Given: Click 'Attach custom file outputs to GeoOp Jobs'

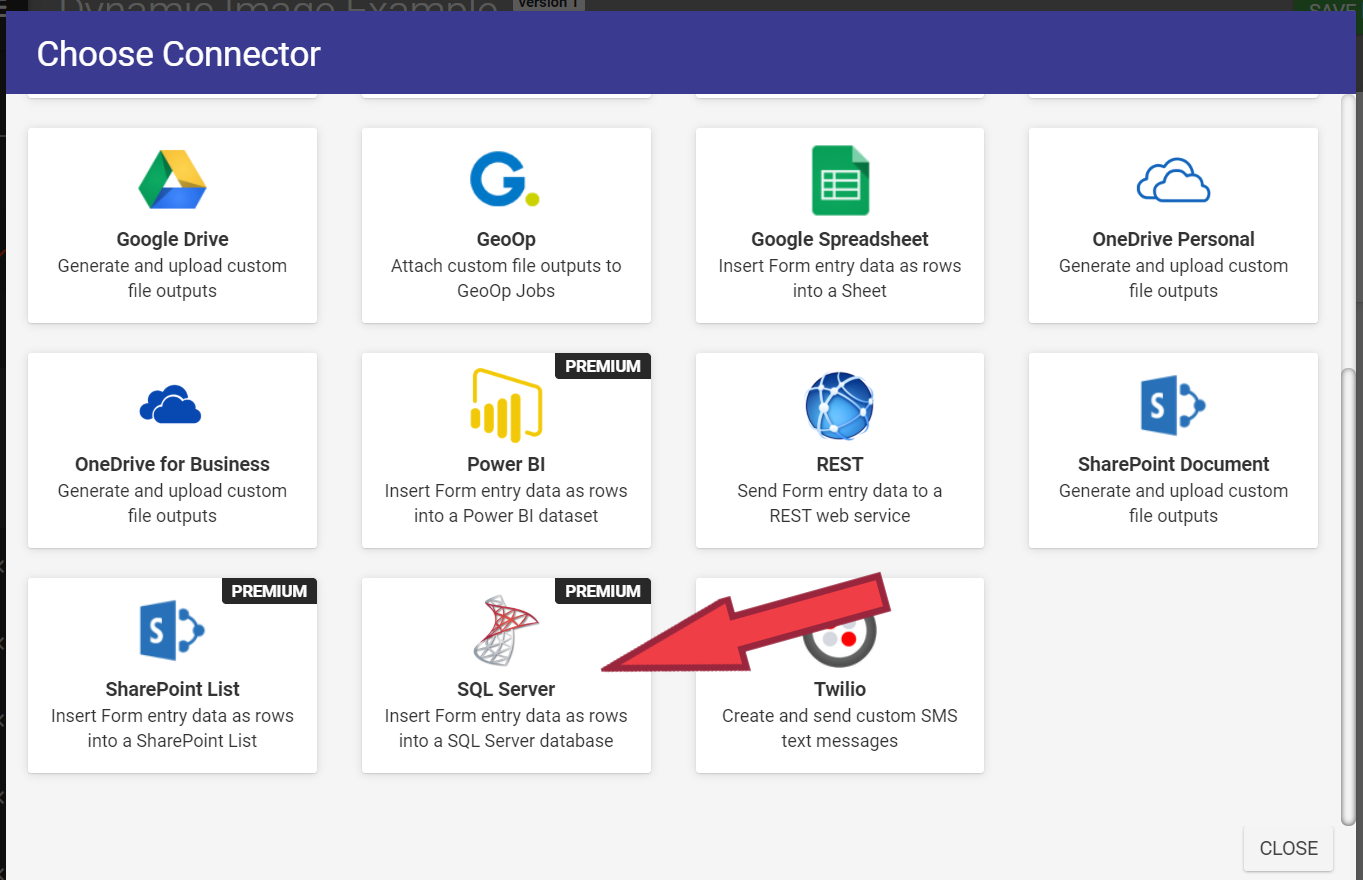Looking at the screenshot, I should pos(506,278).
